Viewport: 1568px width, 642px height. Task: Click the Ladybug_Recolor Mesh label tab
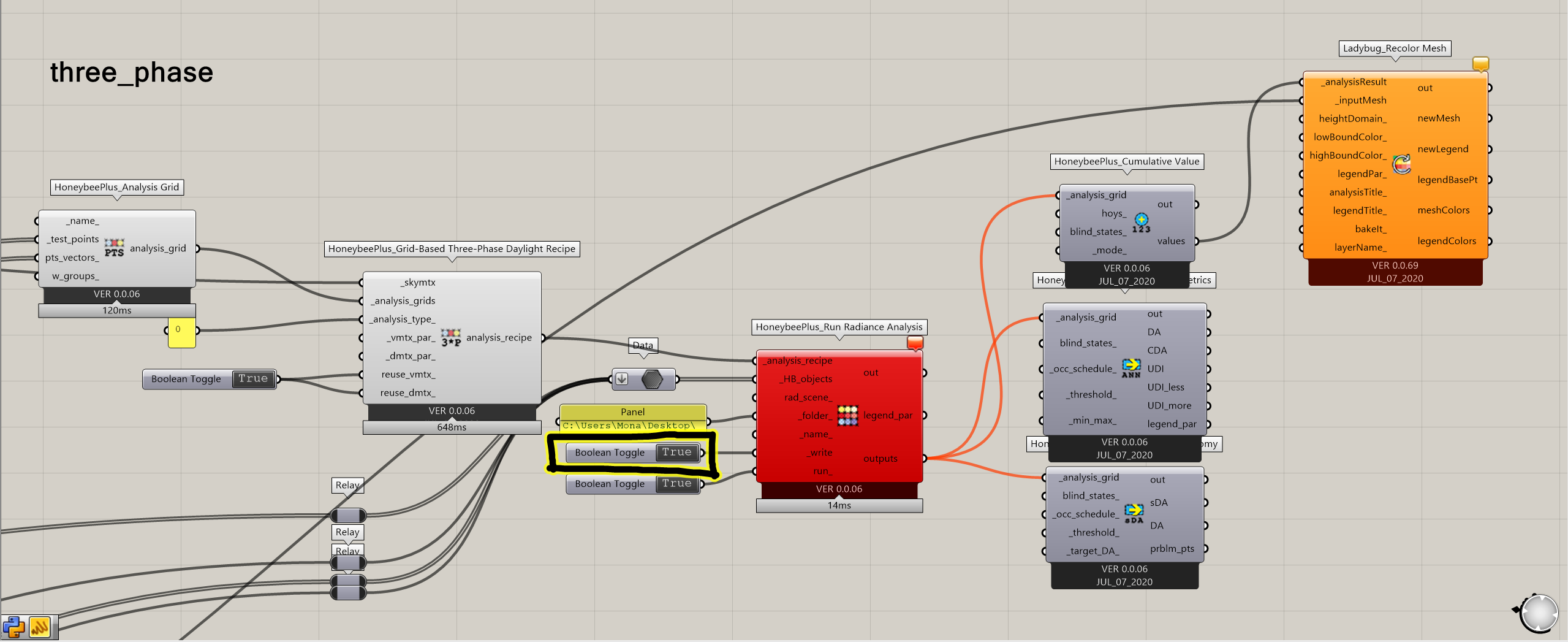(x=1394, y=48)
